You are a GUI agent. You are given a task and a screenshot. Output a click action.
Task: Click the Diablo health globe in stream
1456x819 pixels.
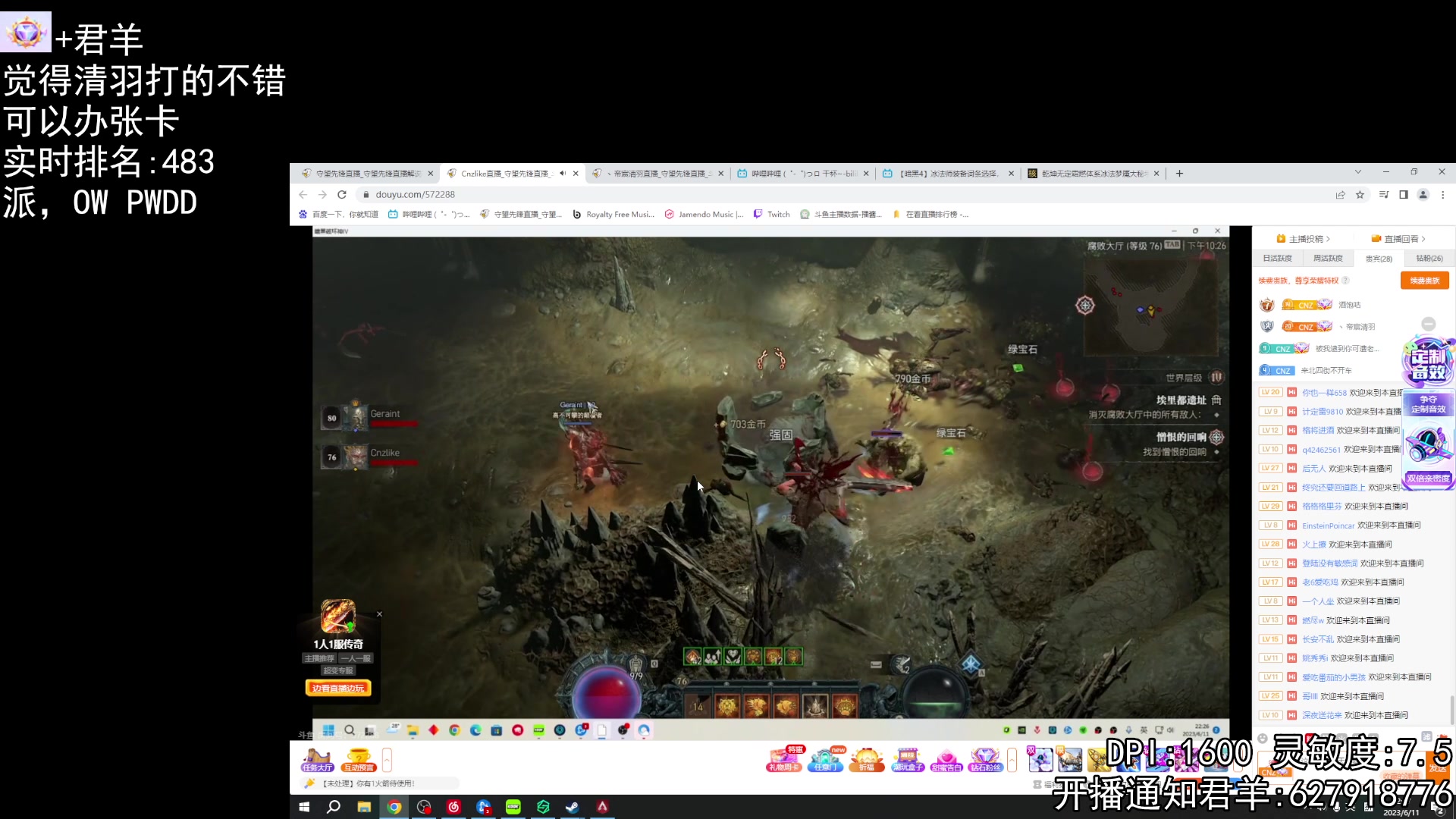[x=606, y=692]
